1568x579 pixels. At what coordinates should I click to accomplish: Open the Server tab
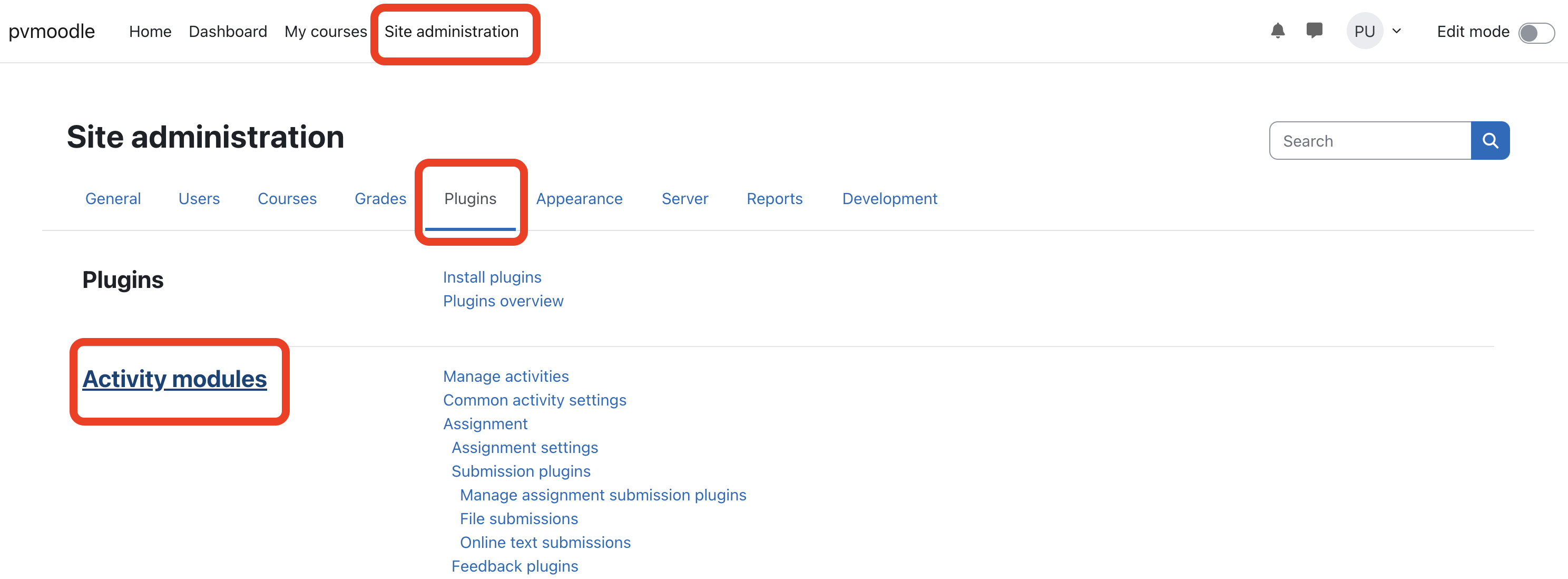(685, 199)
